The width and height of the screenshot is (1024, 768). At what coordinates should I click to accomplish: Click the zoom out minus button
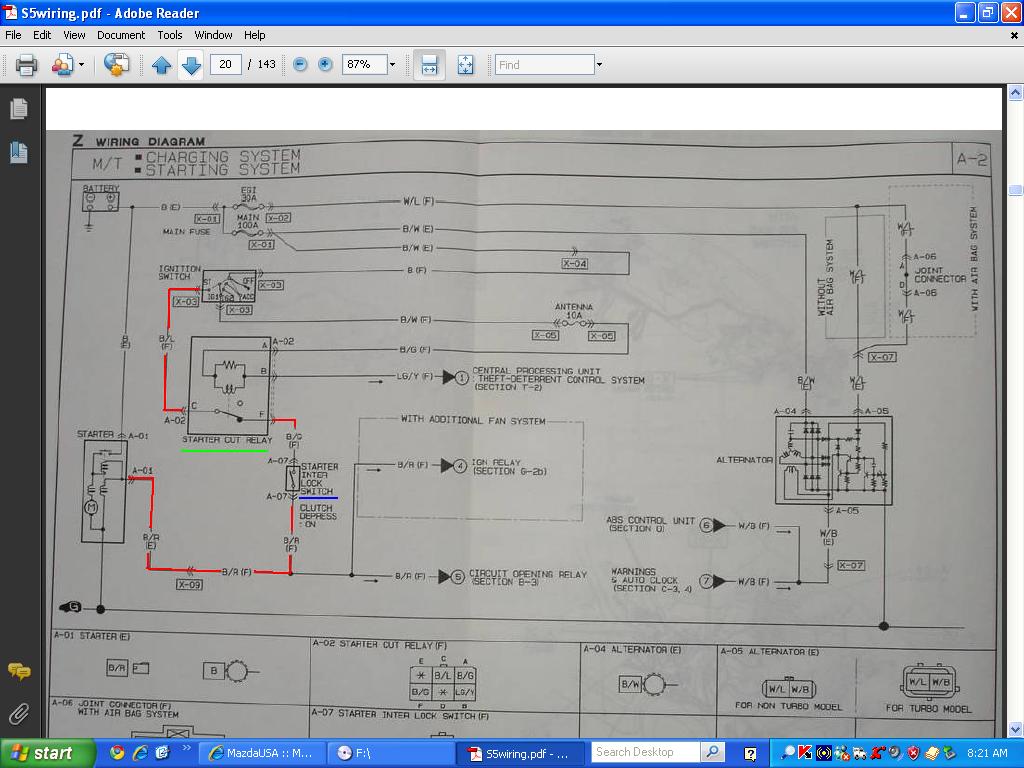click(x=300, y=64)
